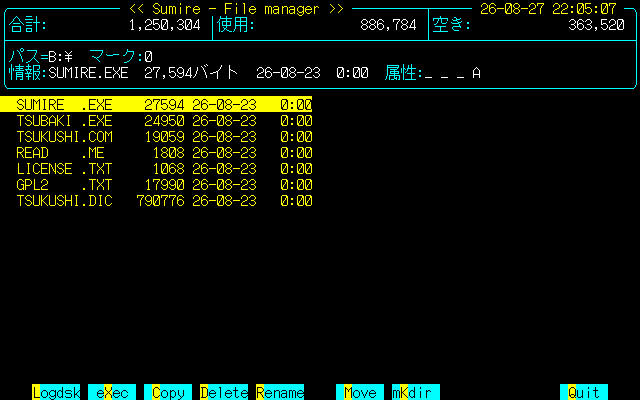Click the Rename command
The height and width of the screenshot is (400, 640).
tap(280, 392)
